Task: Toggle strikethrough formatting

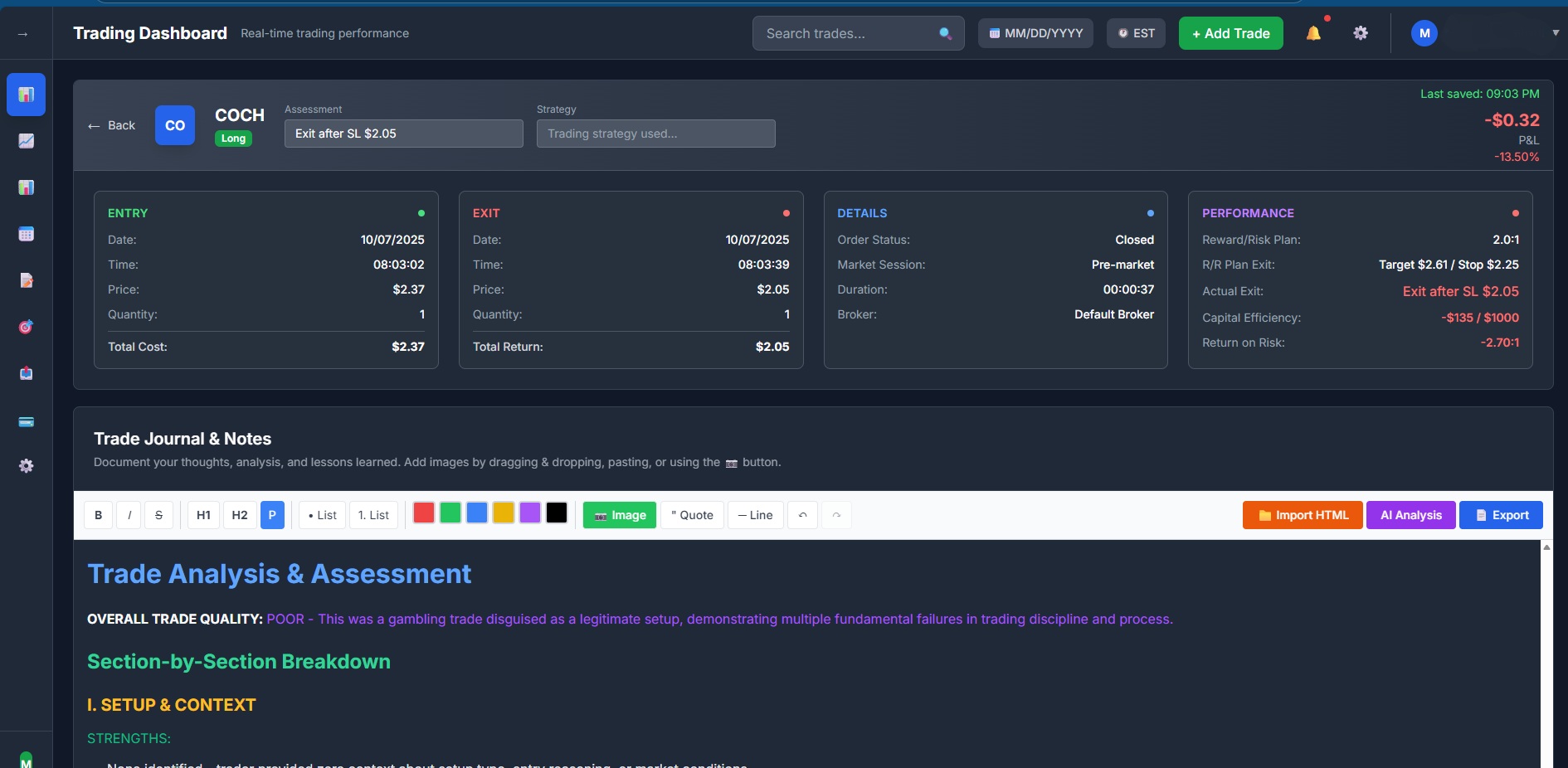Action: point(159,515)
